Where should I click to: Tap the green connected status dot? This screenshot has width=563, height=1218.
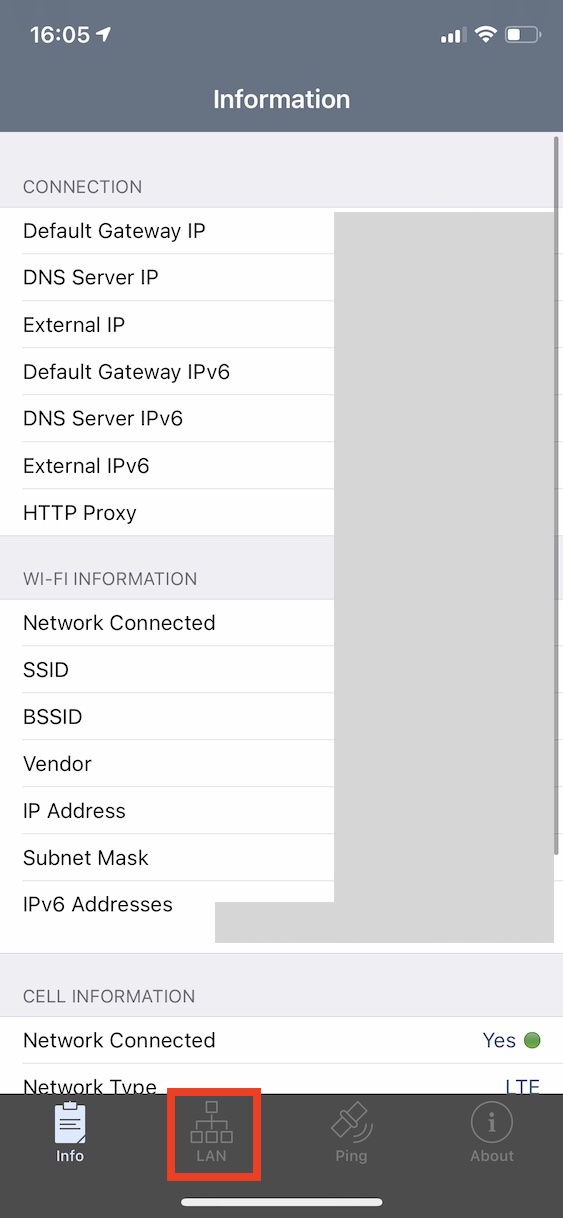(x=532, y=1040)
